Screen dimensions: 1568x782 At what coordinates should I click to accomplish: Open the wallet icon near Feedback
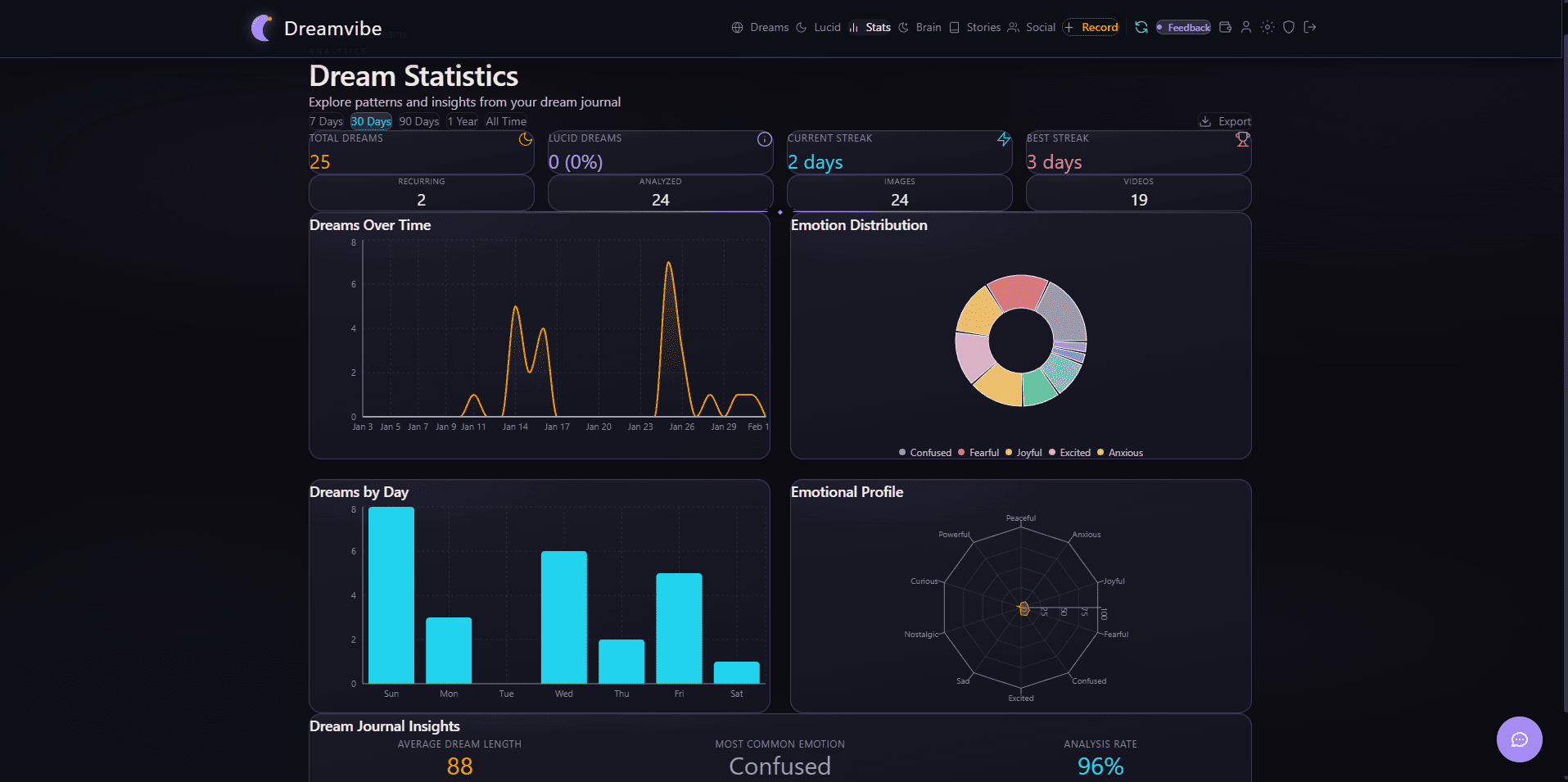[x=1225, y=27]
